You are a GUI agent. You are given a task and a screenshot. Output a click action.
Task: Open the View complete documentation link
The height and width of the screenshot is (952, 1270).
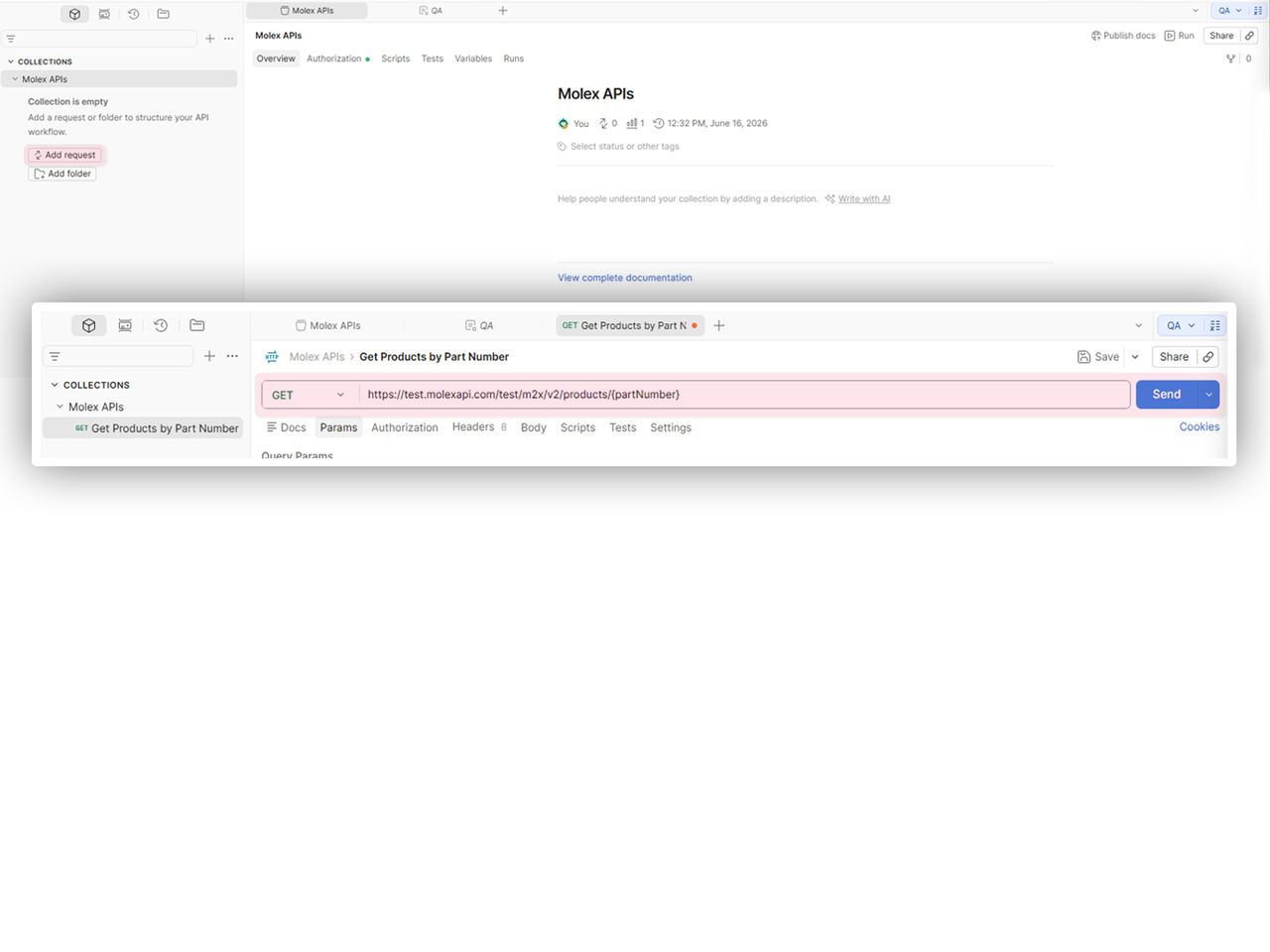point(625,278)
